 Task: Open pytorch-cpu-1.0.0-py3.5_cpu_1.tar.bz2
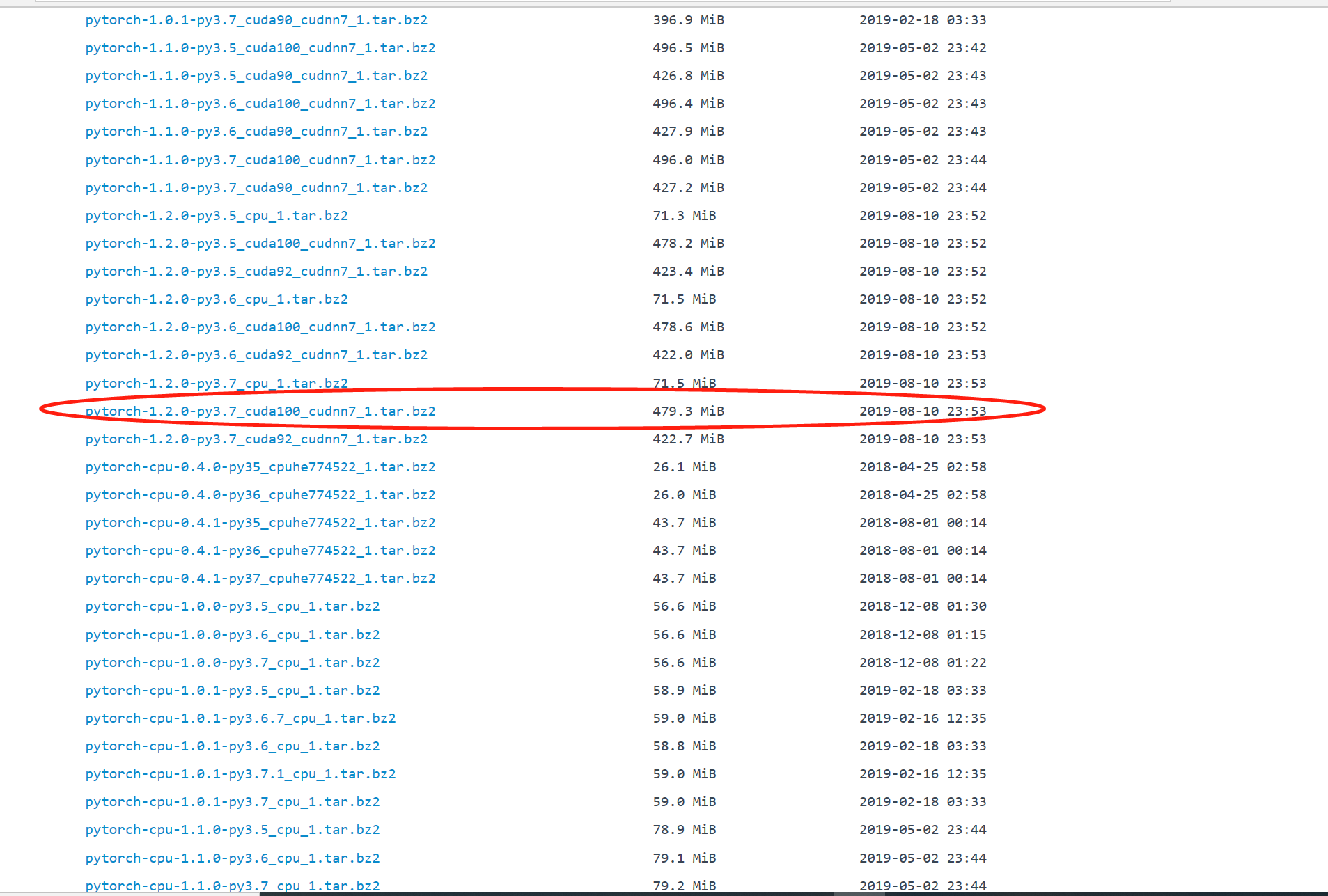point(233,606)
